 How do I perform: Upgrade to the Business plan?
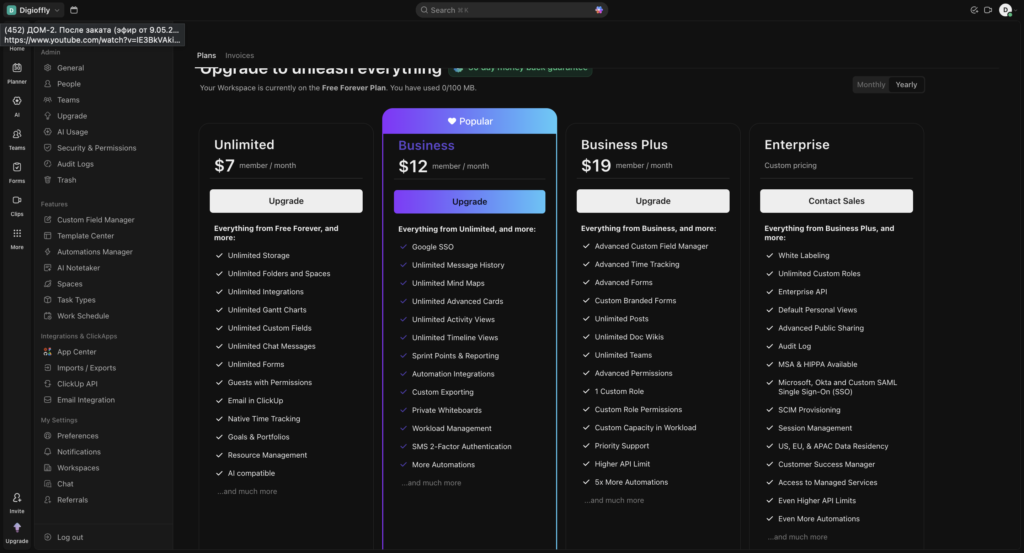(x=470, y=202)
